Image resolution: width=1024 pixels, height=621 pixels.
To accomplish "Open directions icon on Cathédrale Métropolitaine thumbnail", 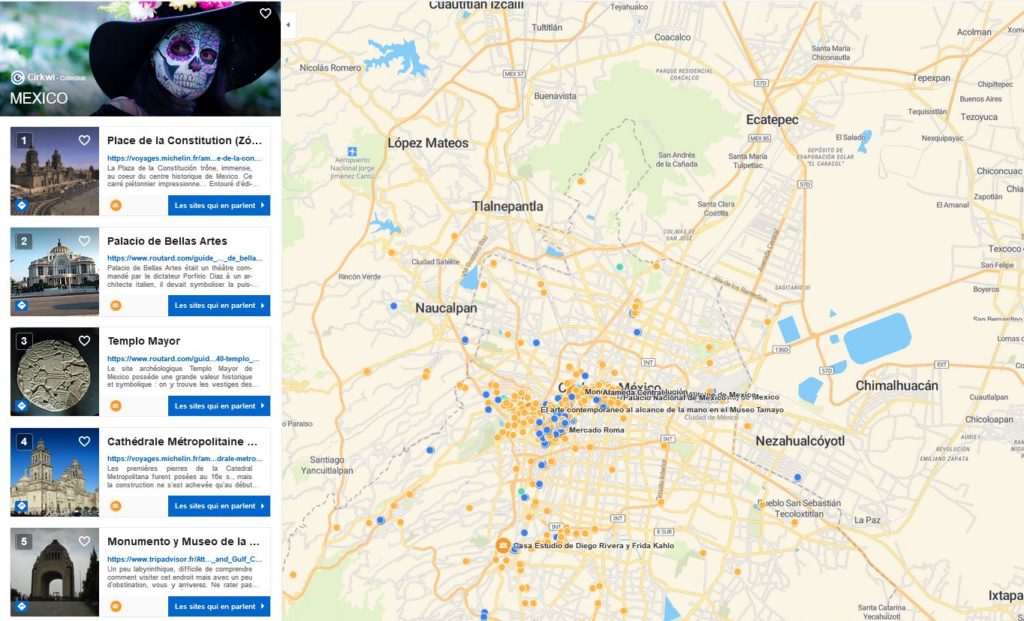I will tap(22, 506).
